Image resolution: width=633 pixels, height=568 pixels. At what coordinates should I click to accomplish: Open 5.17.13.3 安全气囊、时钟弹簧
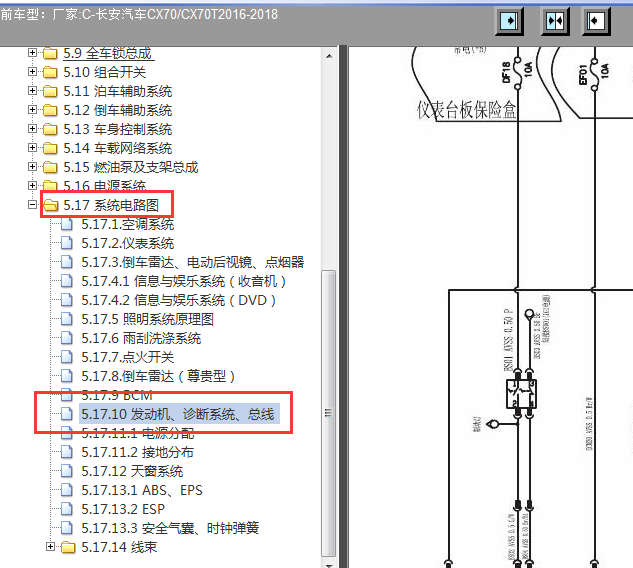[x=170, y=528]
